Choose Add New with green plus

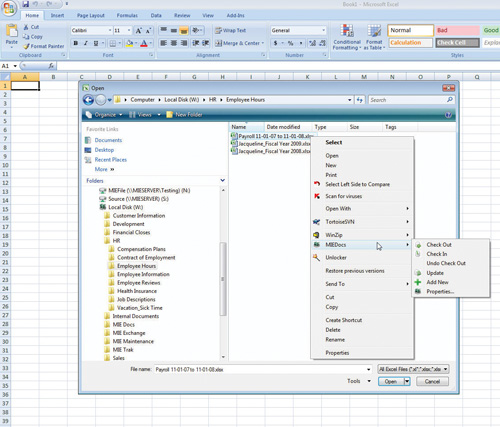click(x=437, y=282)
